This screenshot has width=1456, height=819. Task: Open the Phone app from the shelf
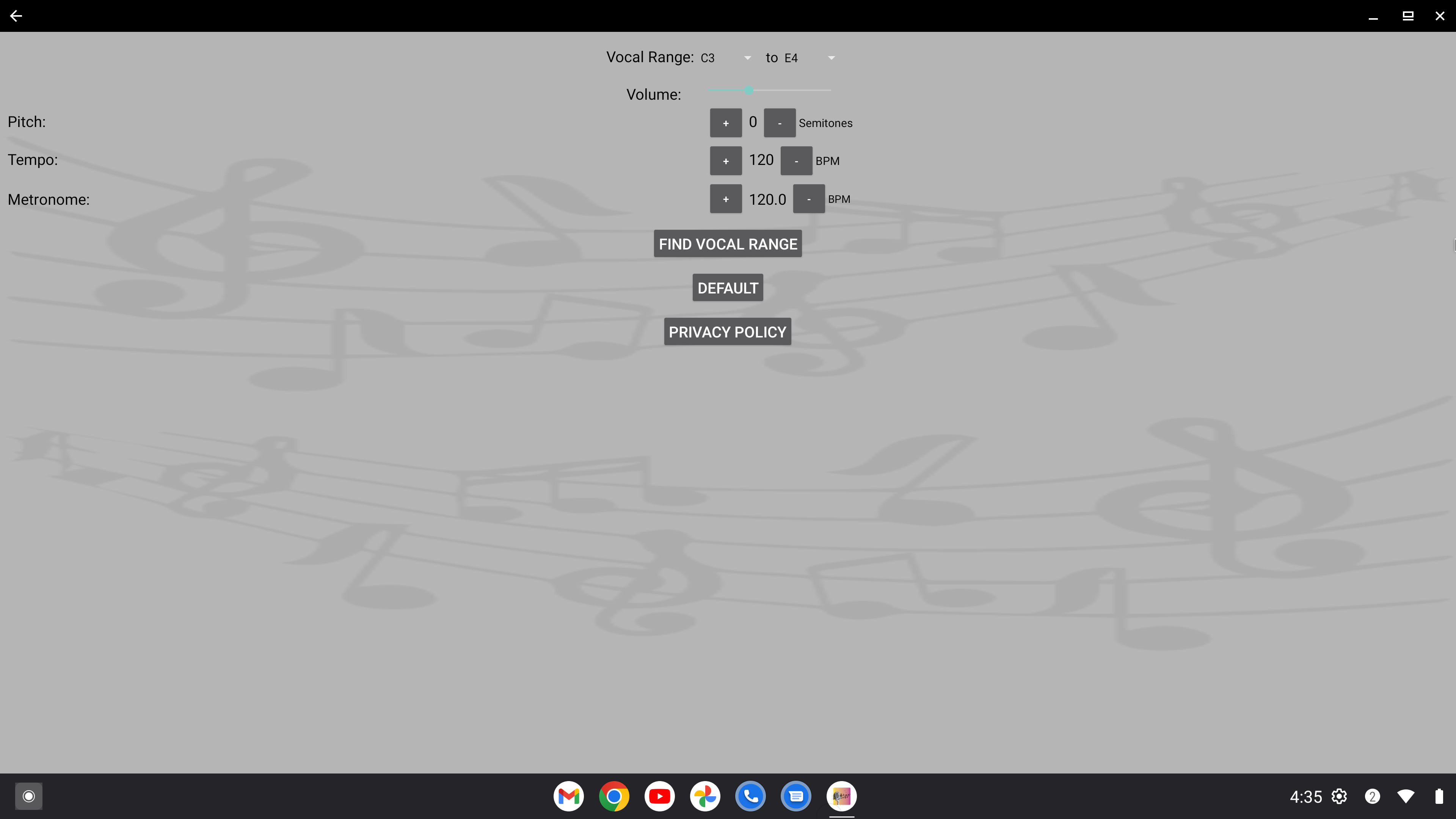click(751, 796)
